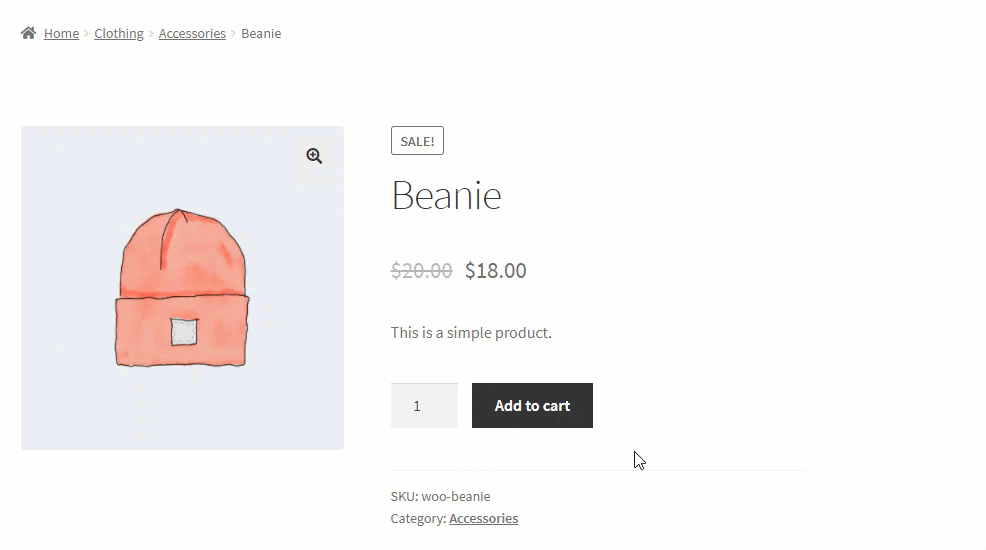Image resolution: width=986 pixels, height=550 pixels.
Task: Open the product image zoom magnifier
Action: tap(314, 156)
